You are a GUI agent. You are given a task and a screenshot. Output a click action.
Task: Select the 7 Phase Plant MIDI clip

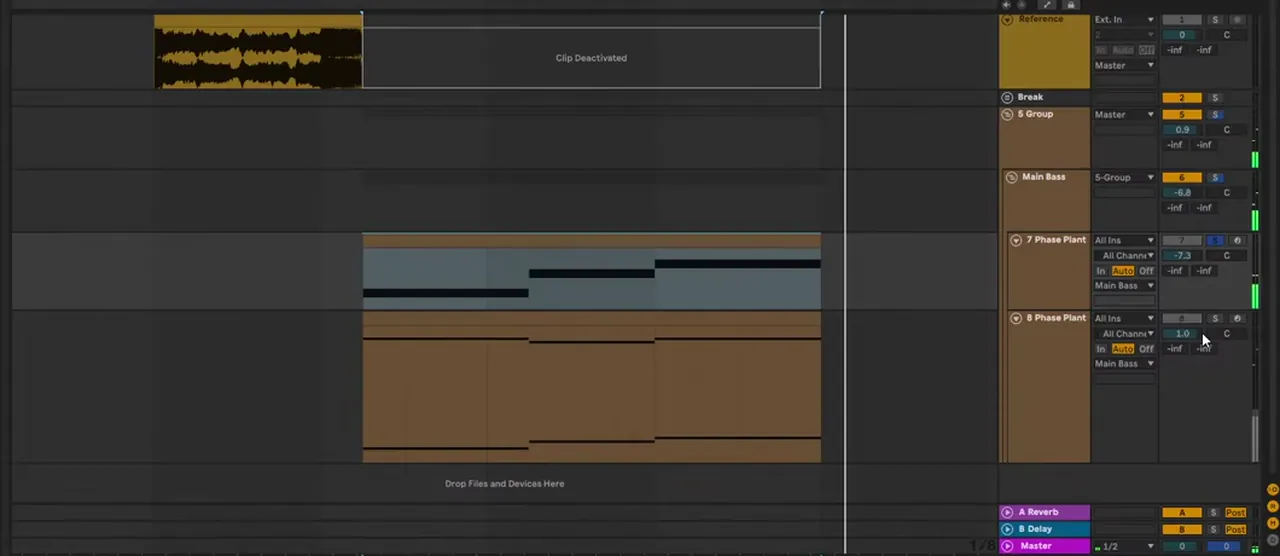pos(591,271)
